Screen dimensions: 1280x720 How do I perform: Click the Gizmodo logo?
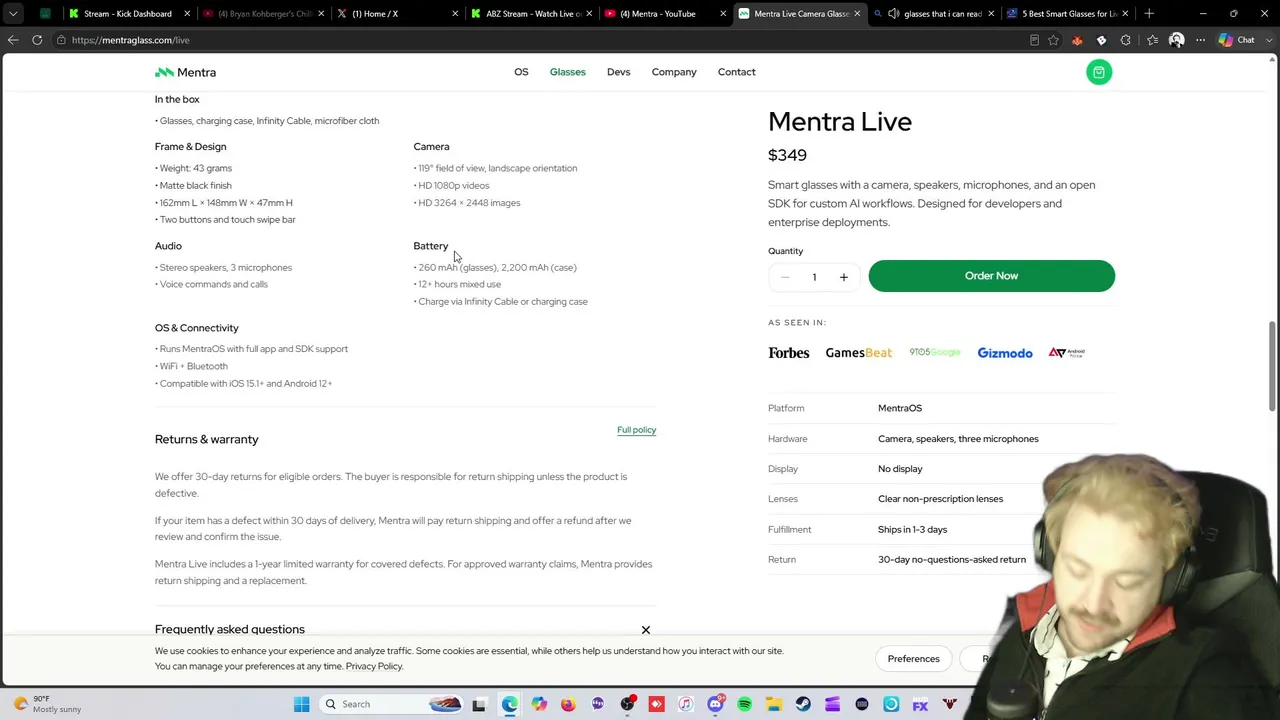point(1005,353)
